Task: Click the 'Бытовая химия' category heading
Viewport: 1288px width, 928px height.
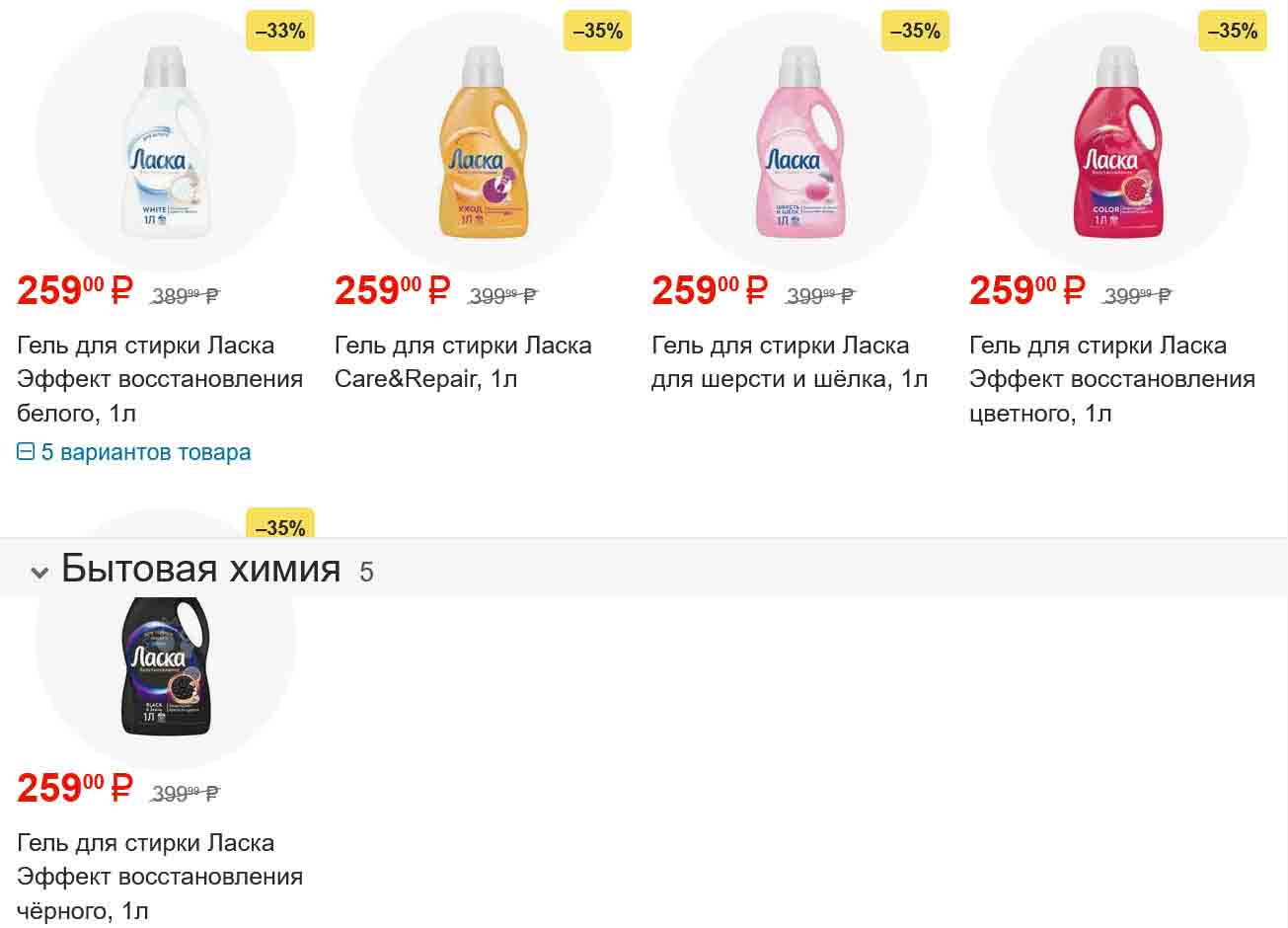Action: click(x=201, y=570)
